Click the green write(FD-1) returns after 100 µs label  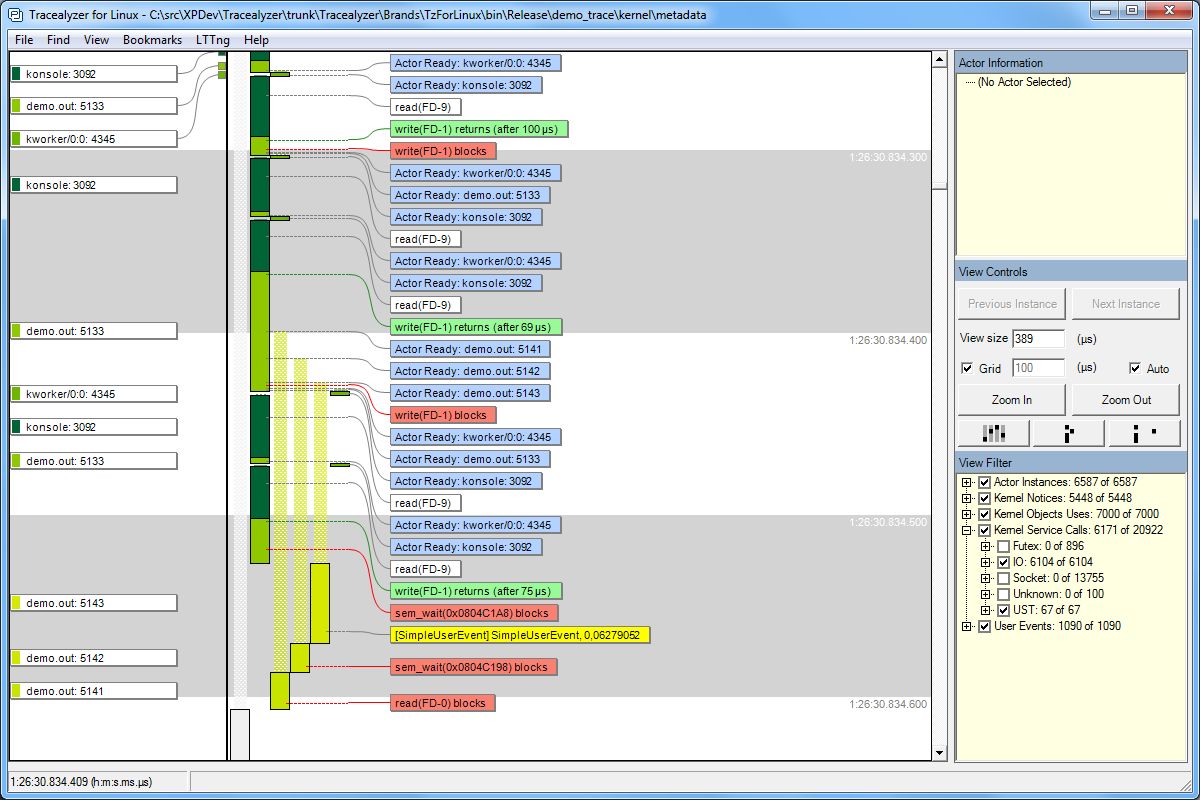pyautogui.click(x=480, y=129)
